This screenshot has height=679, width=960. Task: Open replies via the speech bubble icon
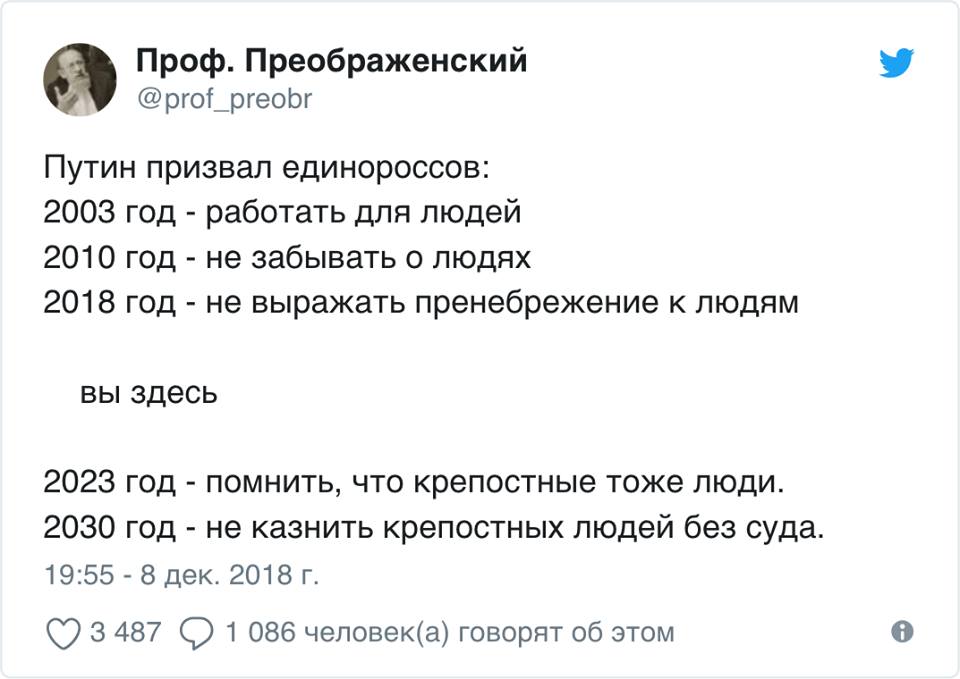(197, 633)
